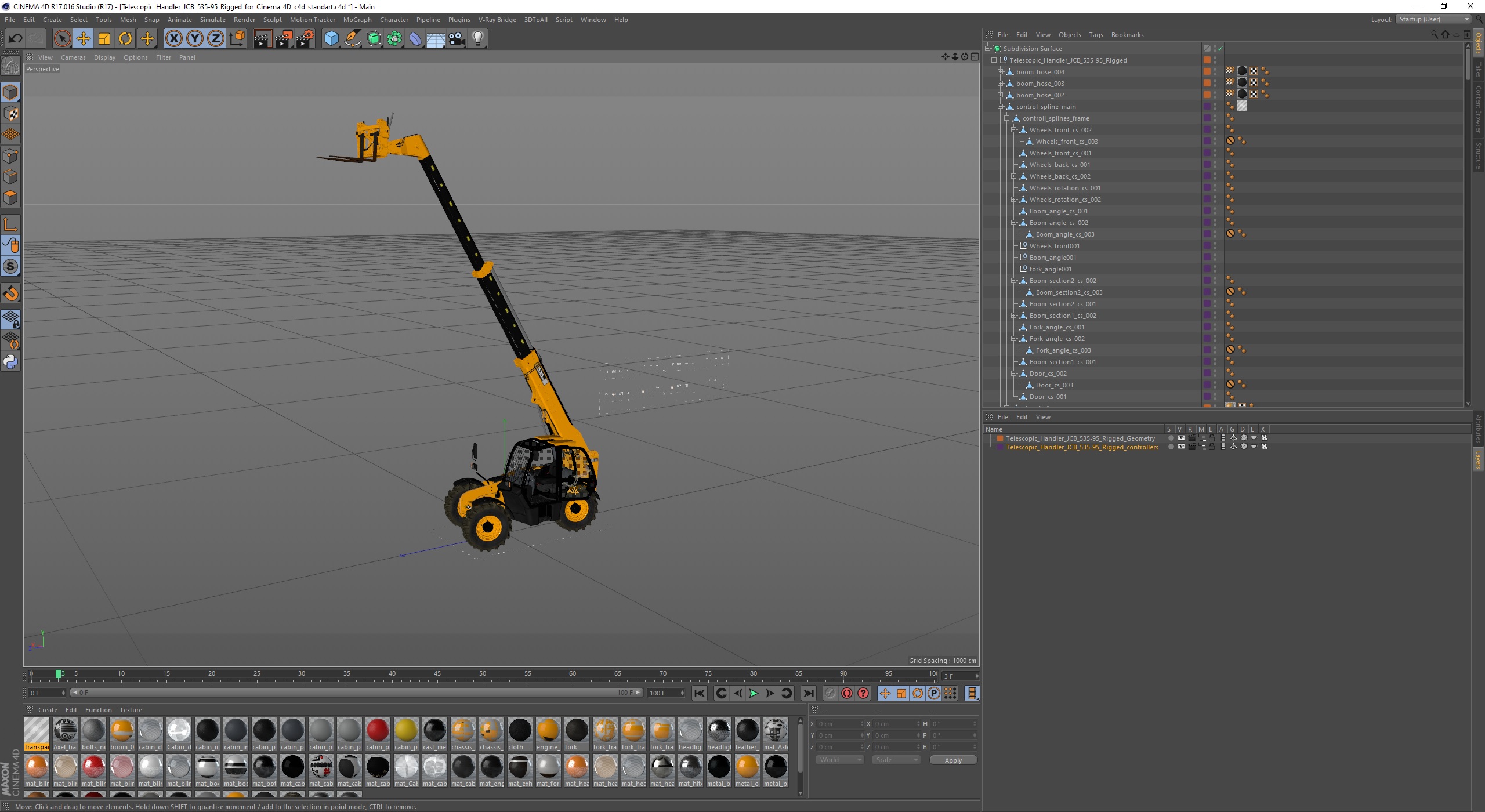Toggle Autokeying button
The height and width of the screenshot is (812, 1485).
pos(847,693)
